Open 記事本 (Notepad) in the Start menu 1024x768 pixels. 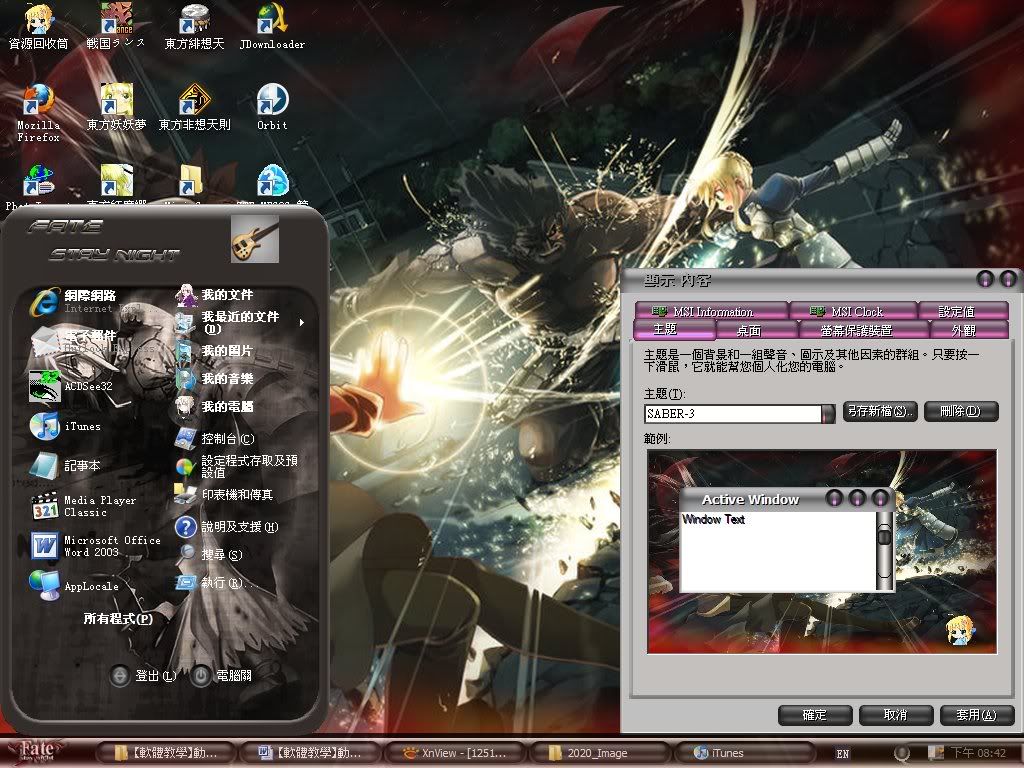click(65, 466)
